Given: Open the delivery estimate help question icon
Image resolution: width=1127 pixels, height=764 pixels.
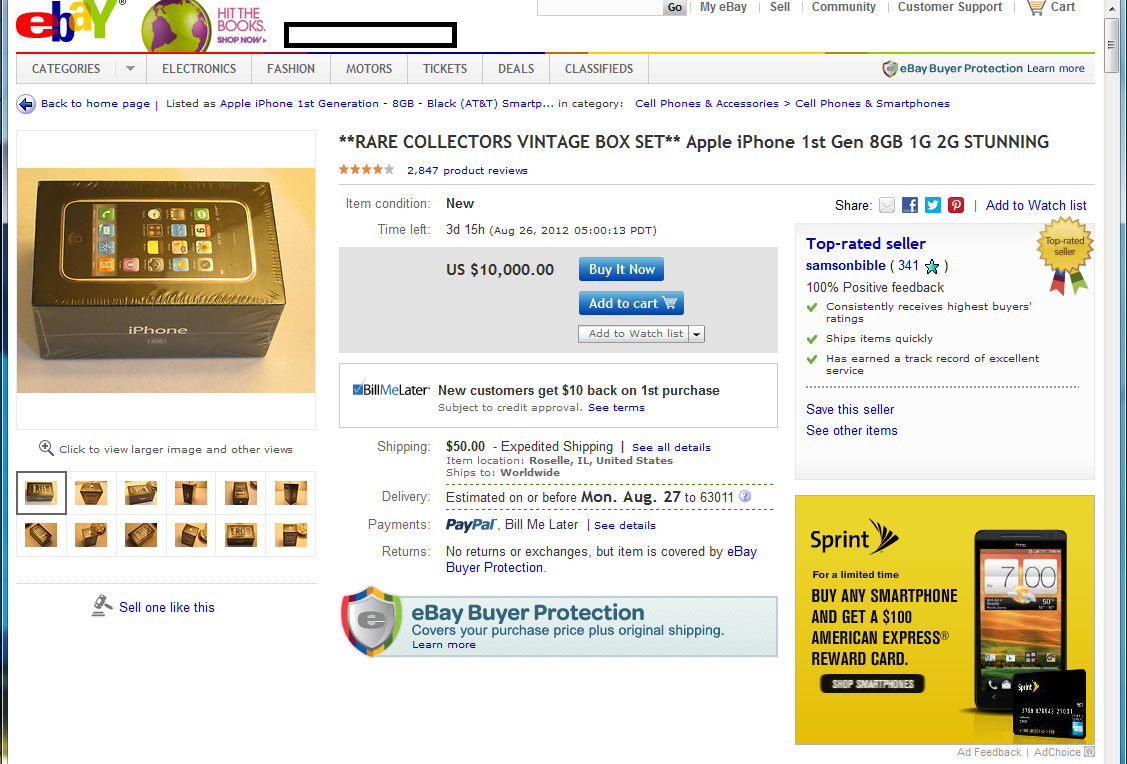Looking at the screenshot, I should coord(745,497).
